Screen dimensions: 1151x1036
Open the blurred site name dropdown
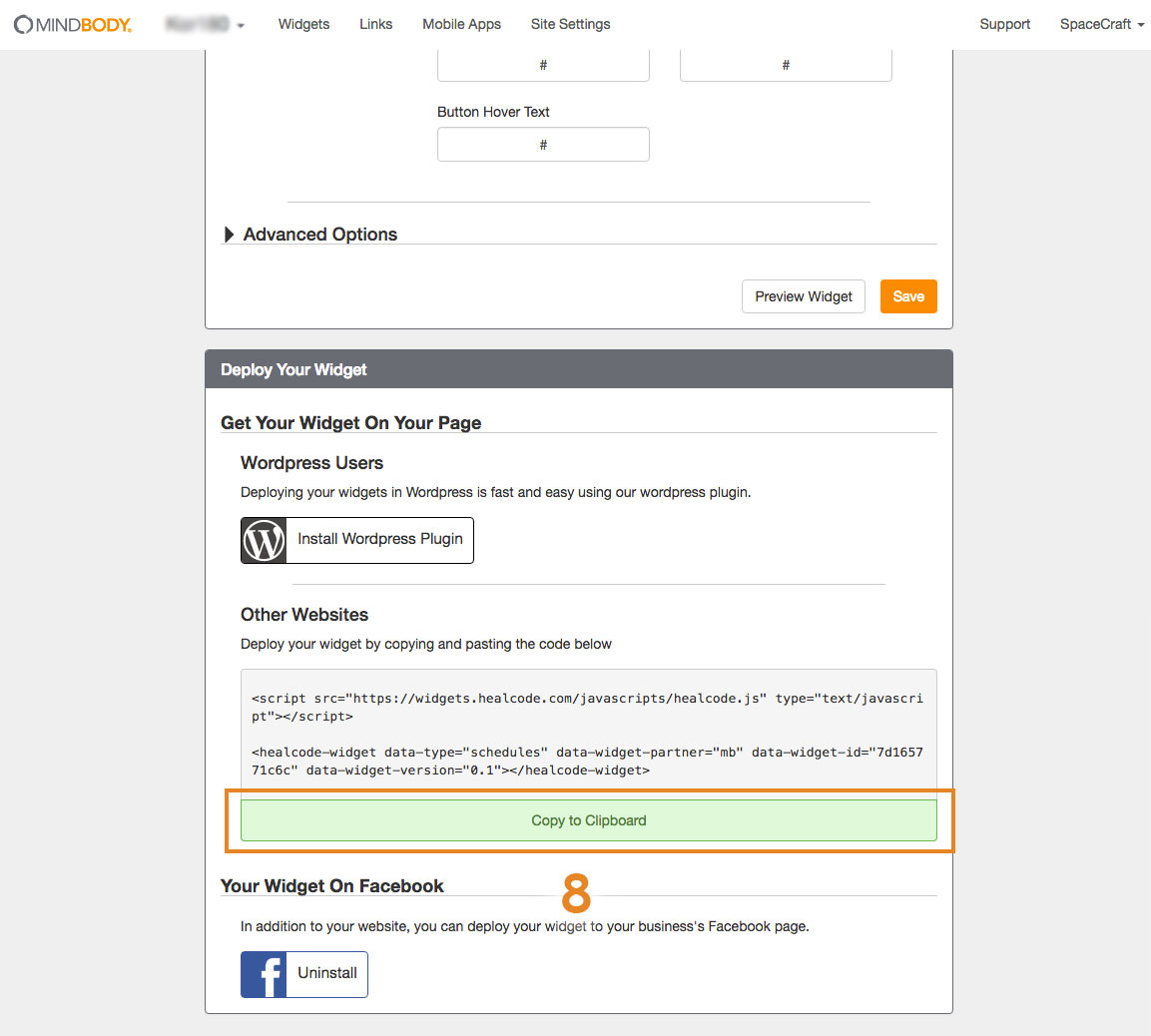tap(205, 24)
